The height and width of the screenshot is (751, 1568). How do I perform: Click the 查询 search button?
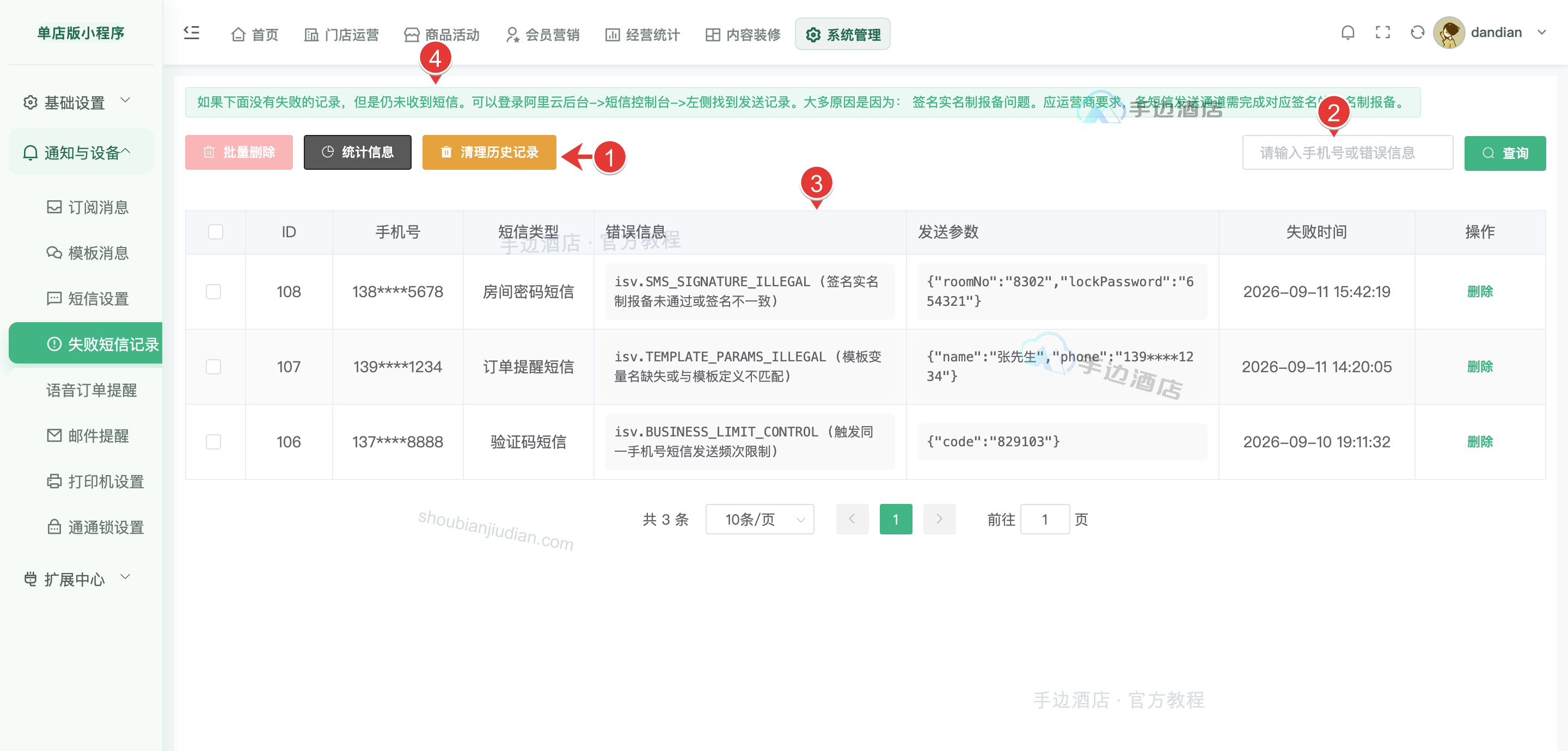point(1505,153)
